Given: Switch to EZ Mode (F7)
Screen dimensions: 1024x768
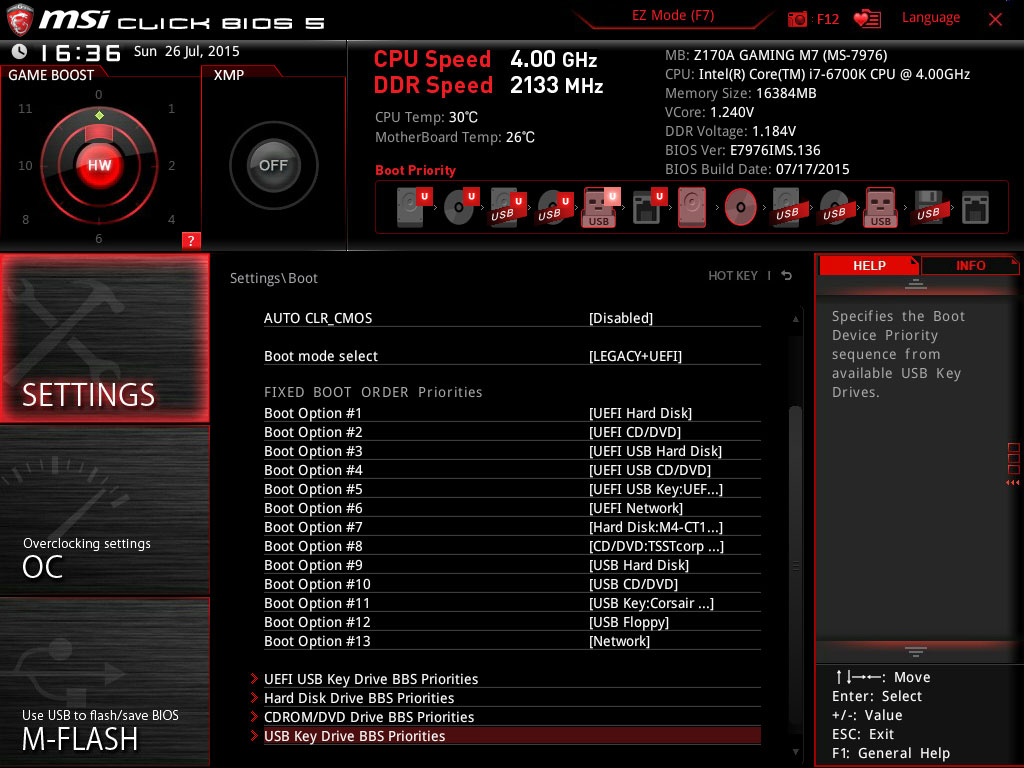Looking at the screenshot, I should [673, 16].
